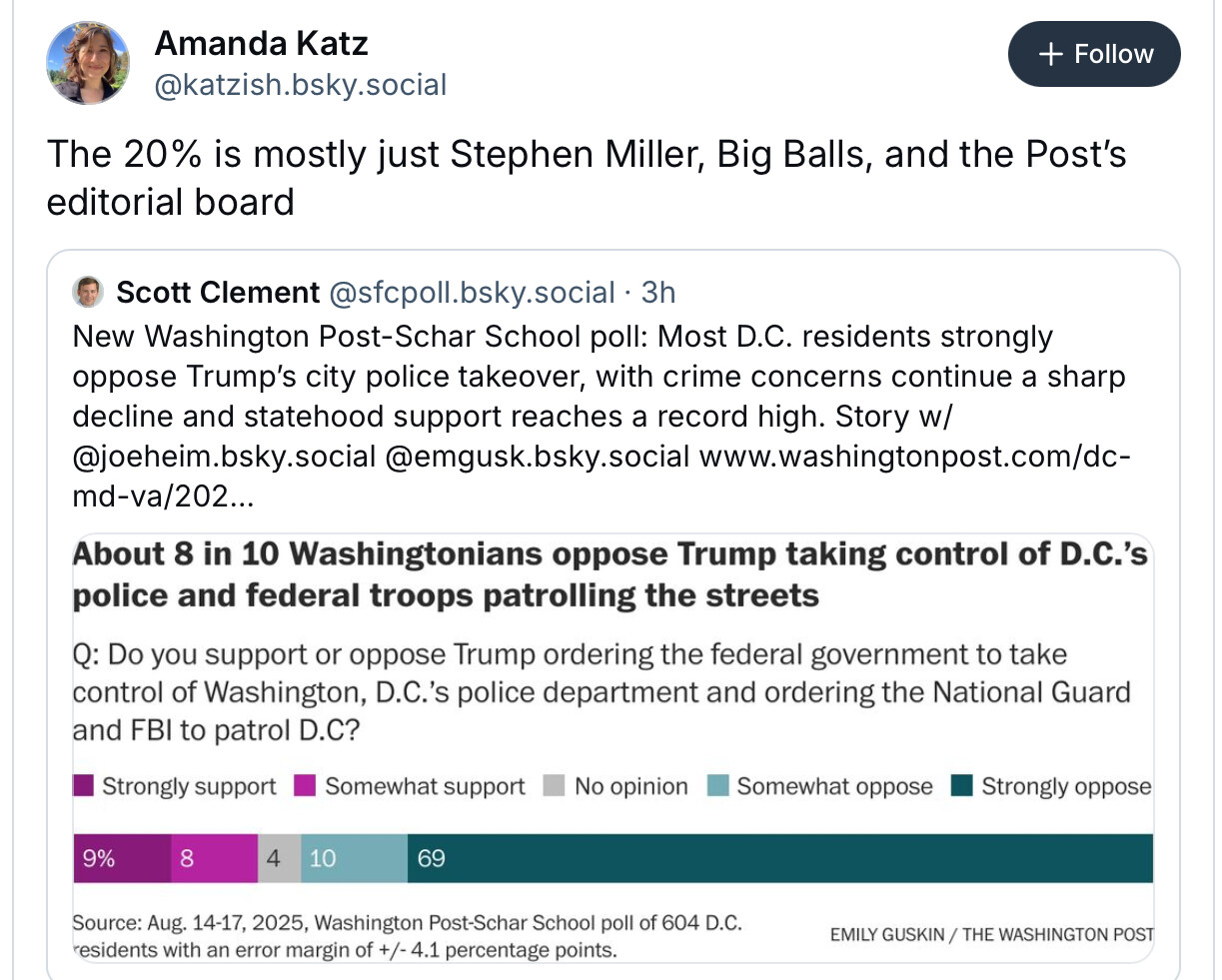
Task: Click the 3h timestamp on quoted post
Action: 658,292
